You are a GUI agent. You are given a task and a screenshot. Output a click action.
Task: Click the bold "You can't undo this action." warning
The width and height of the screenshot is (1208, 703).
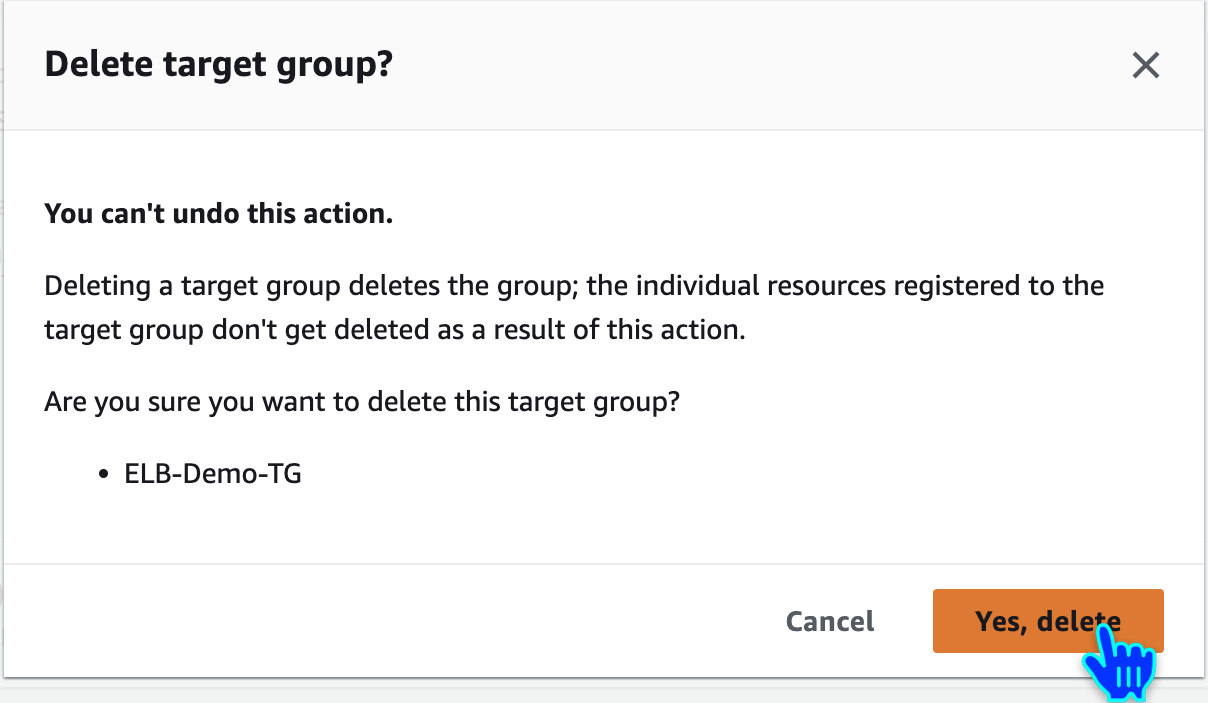218,215
